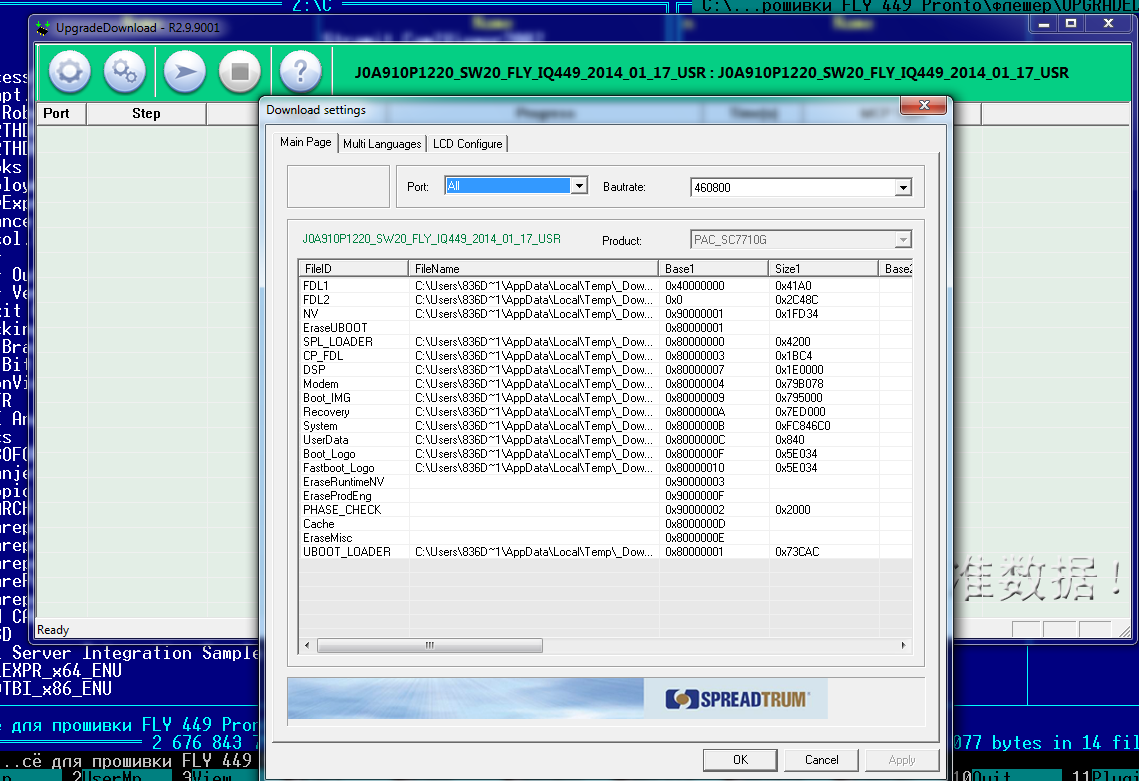Open the Bautrate dropdown set to 460800
The height and width of the screenshot is (781, 1139).
coord(903,187)
